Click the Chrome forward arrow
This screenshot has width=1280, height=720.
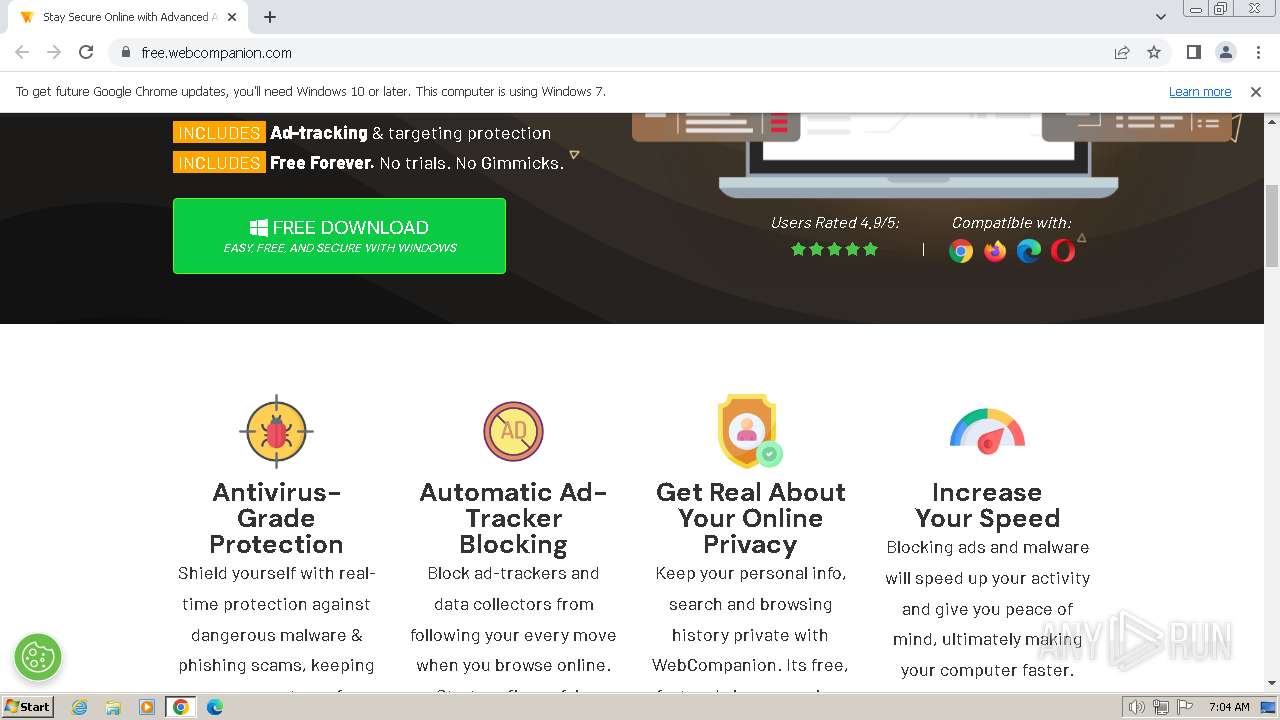tap(54, 53)
